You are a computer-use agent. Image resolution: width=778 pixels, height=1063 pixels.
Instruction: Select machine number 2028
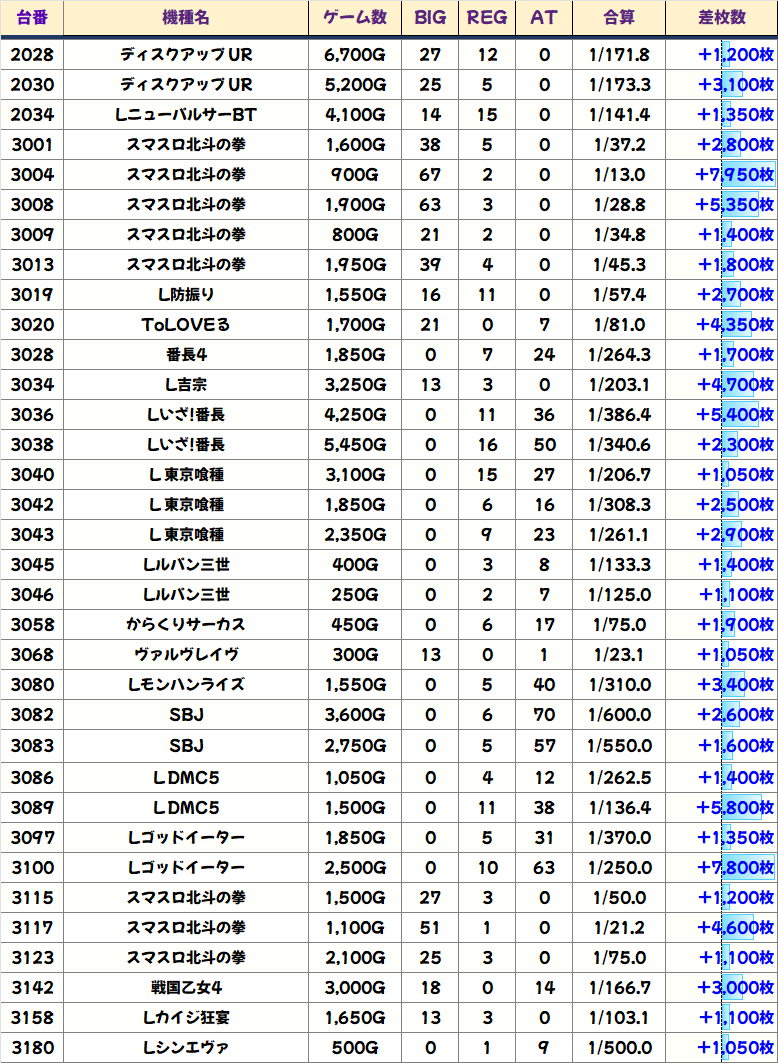[32, 55]
